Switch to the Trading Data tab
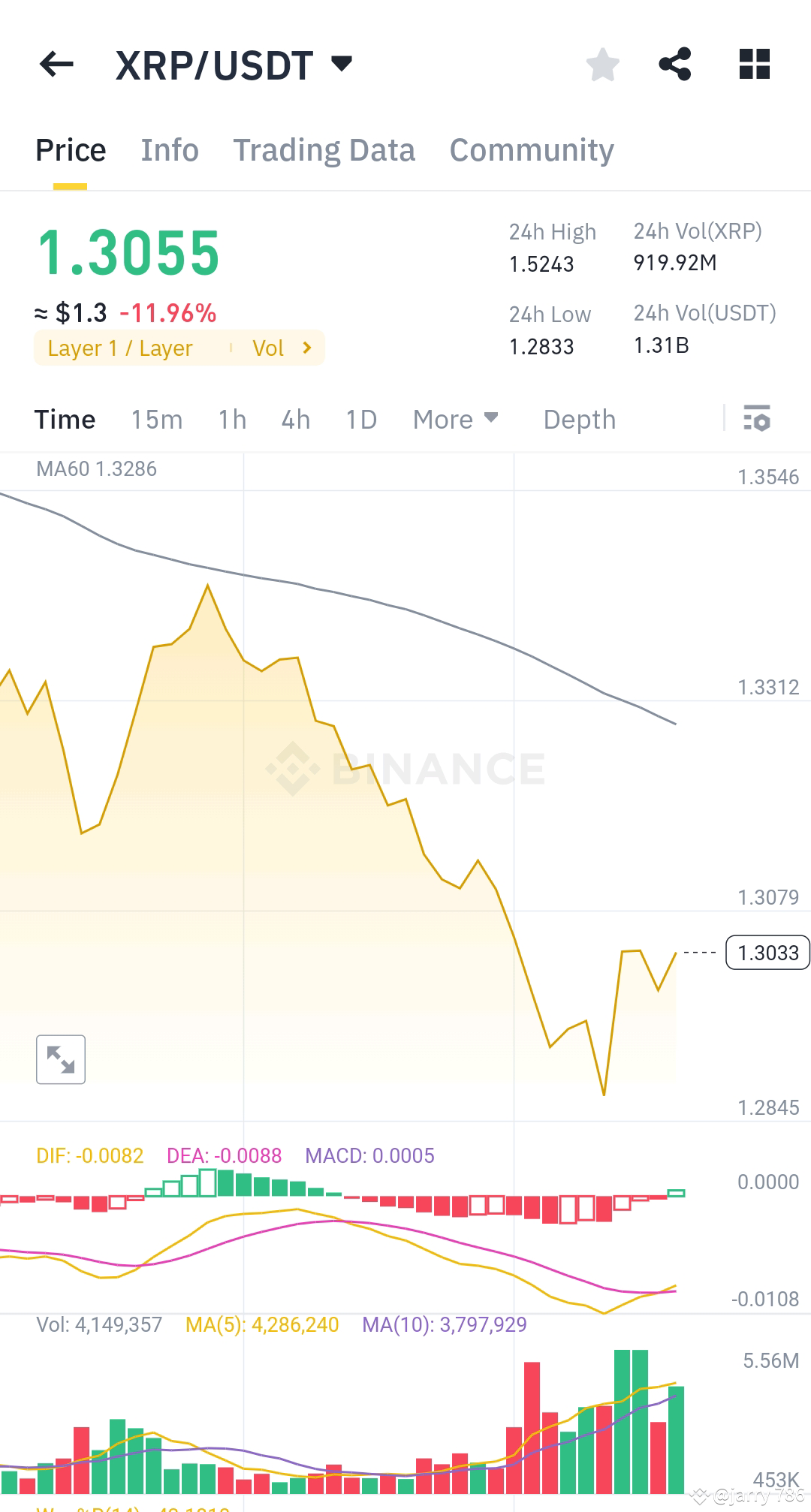 pyautogui.click(x=324, y=149)
